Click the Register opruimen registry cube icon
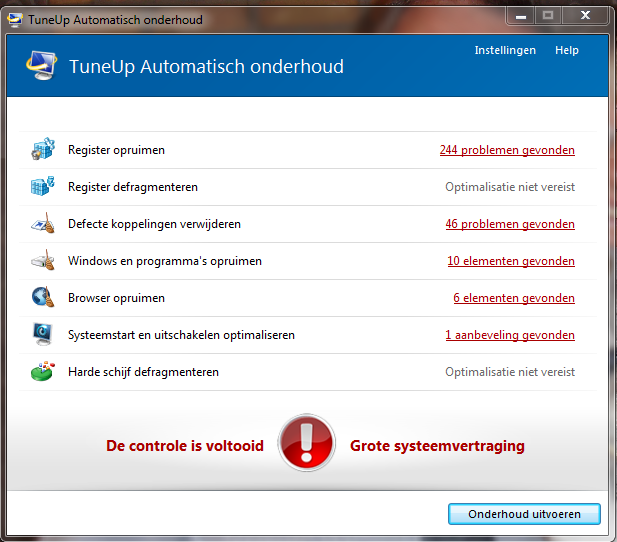The image size is (617, 542). [x=43, y=149]
